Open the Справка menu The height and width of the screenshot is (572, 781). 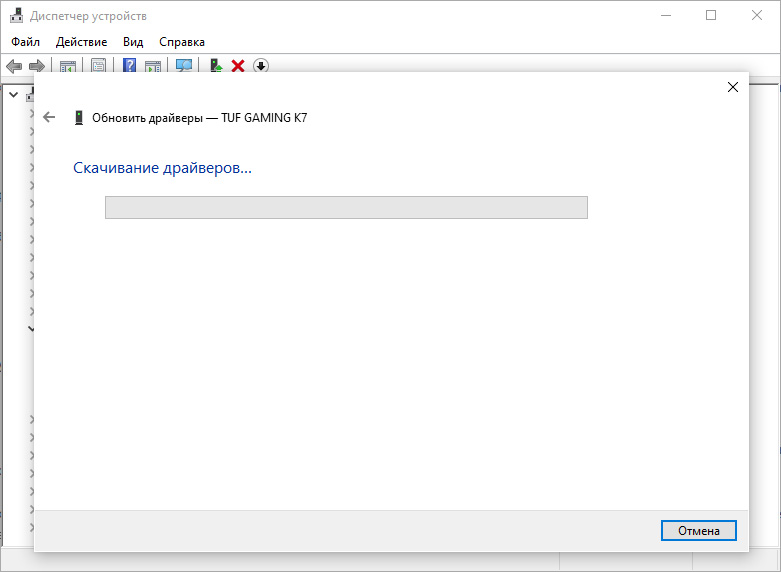click(182, 42)
